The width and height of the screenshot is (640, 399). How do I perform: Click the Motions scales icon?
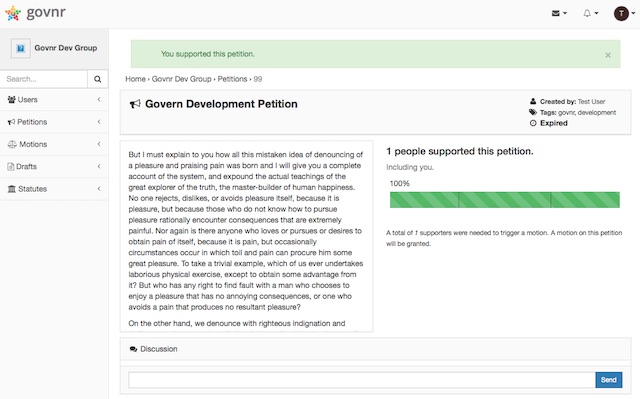coord(12,144)
